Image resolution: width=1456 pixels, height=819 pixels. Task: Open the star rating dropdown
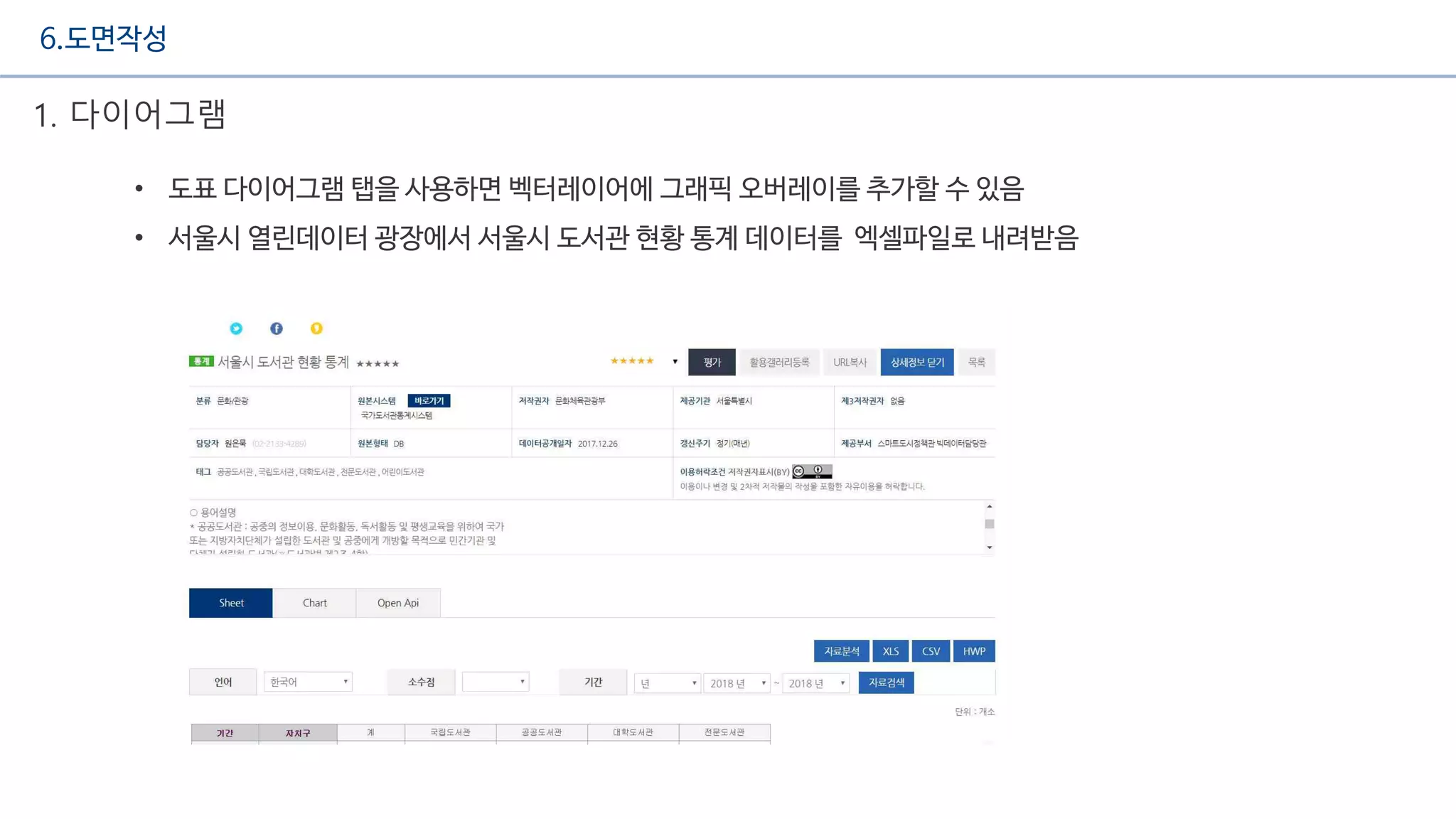675,362
